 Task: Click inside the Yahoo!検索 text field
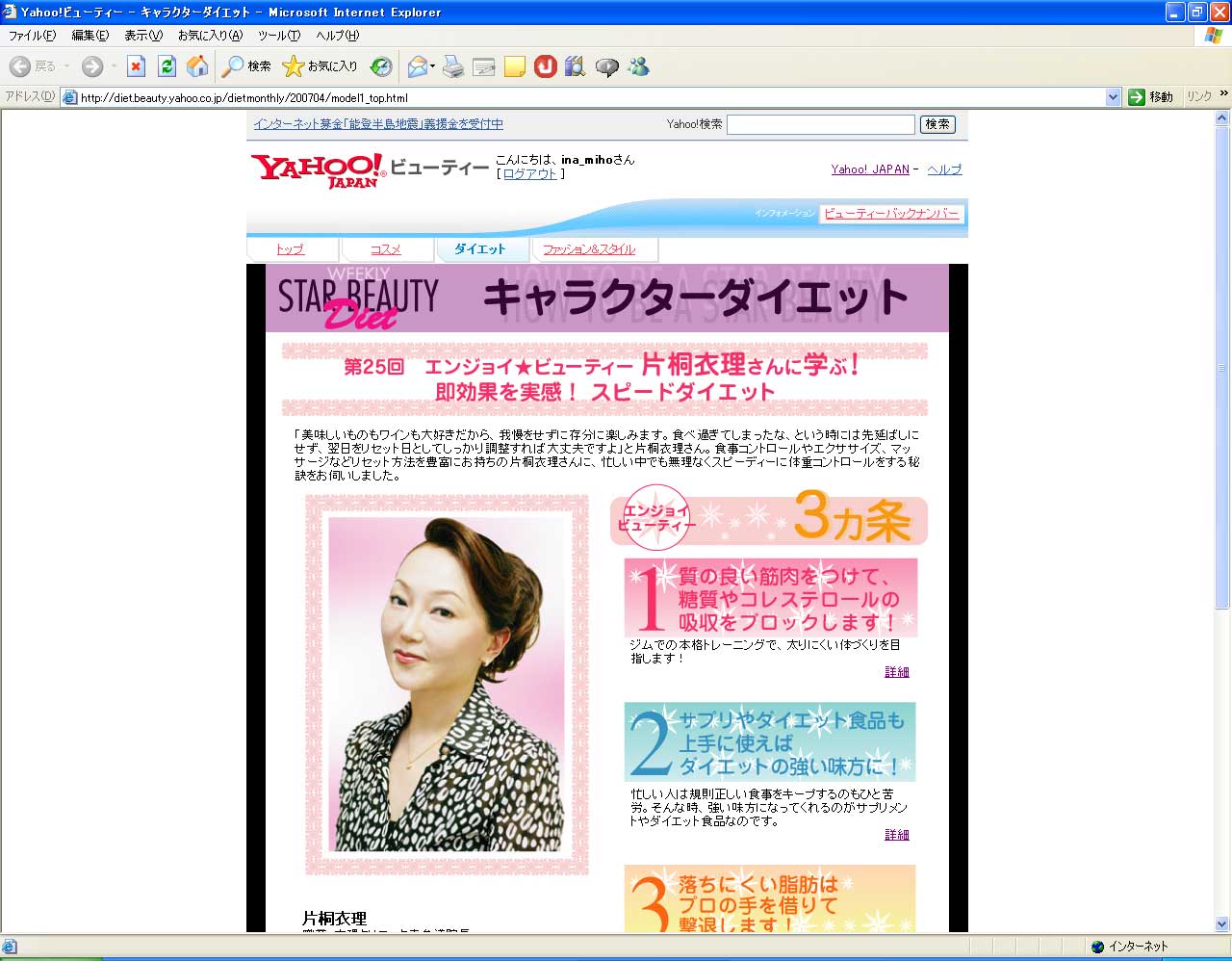click(820, 124)
